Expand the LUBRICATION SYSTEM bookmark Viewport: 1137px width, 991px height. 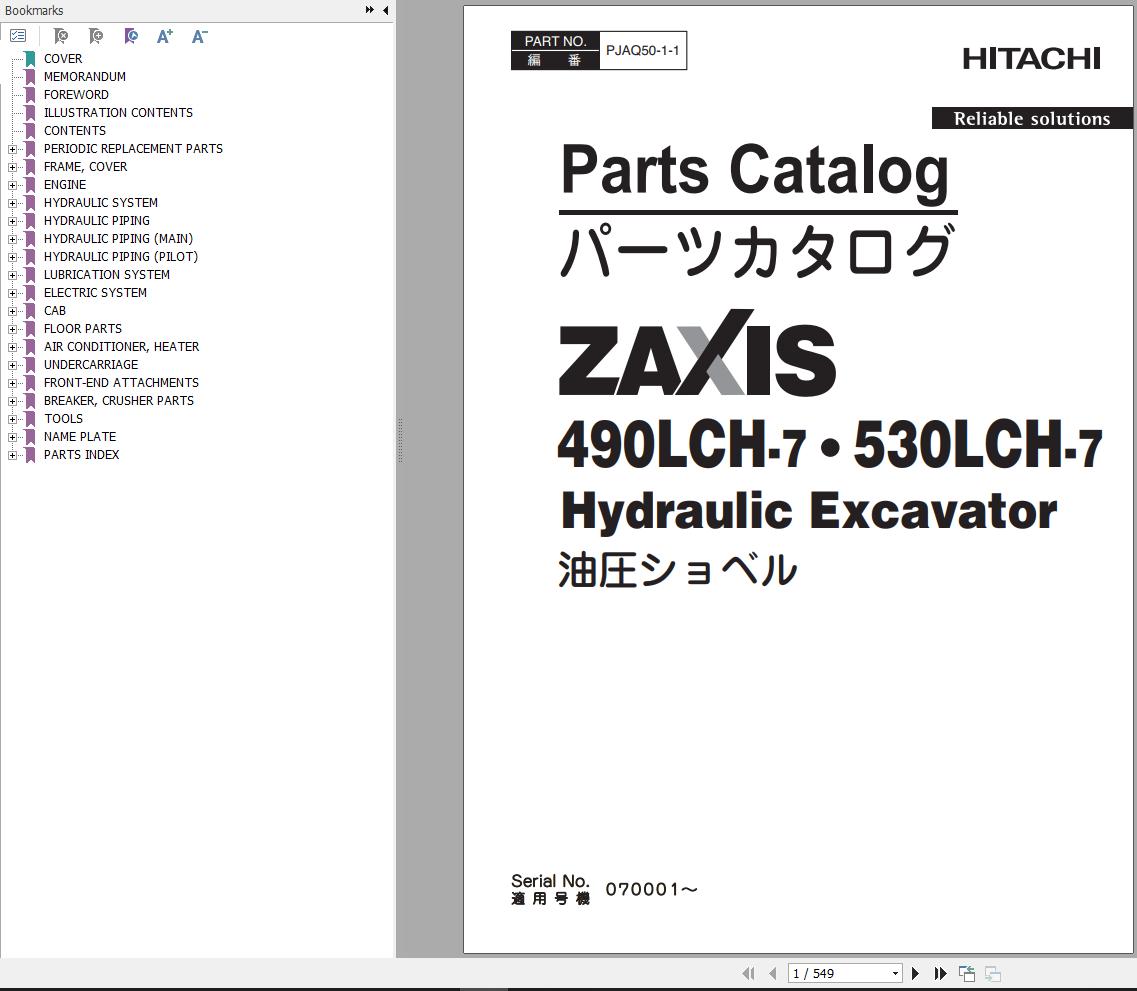12,275
